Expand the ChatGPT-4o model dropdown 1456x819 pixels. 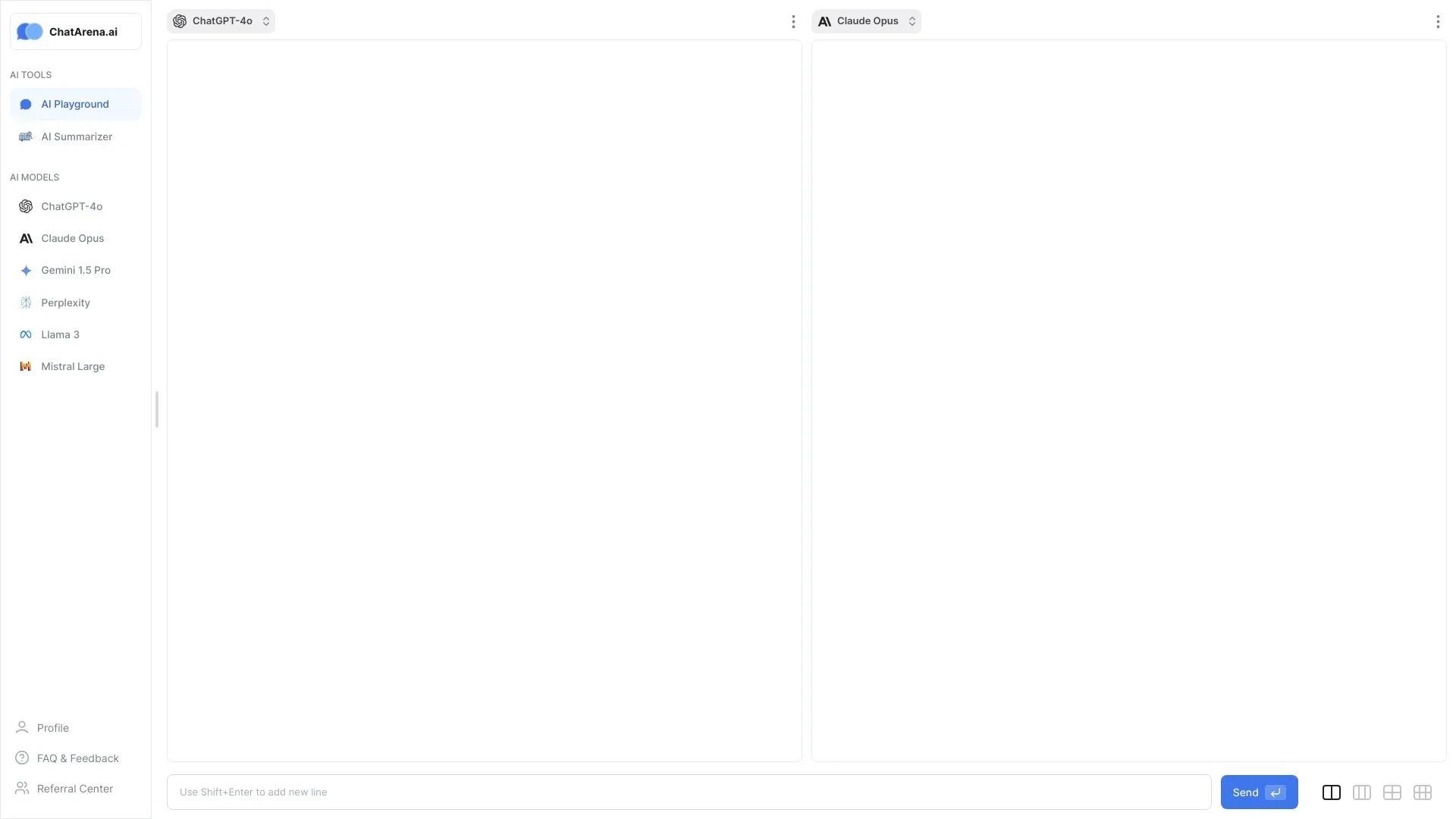[265, 21]
